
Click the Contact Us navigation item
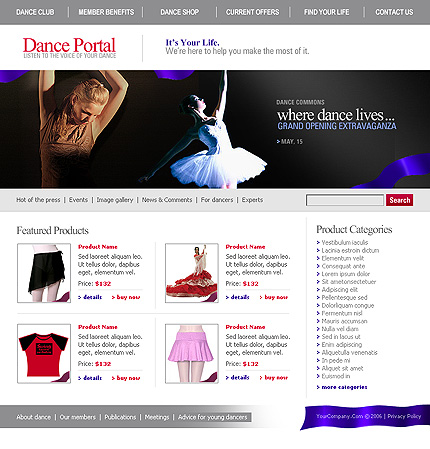pyautogui.click(x=394, y=12)
